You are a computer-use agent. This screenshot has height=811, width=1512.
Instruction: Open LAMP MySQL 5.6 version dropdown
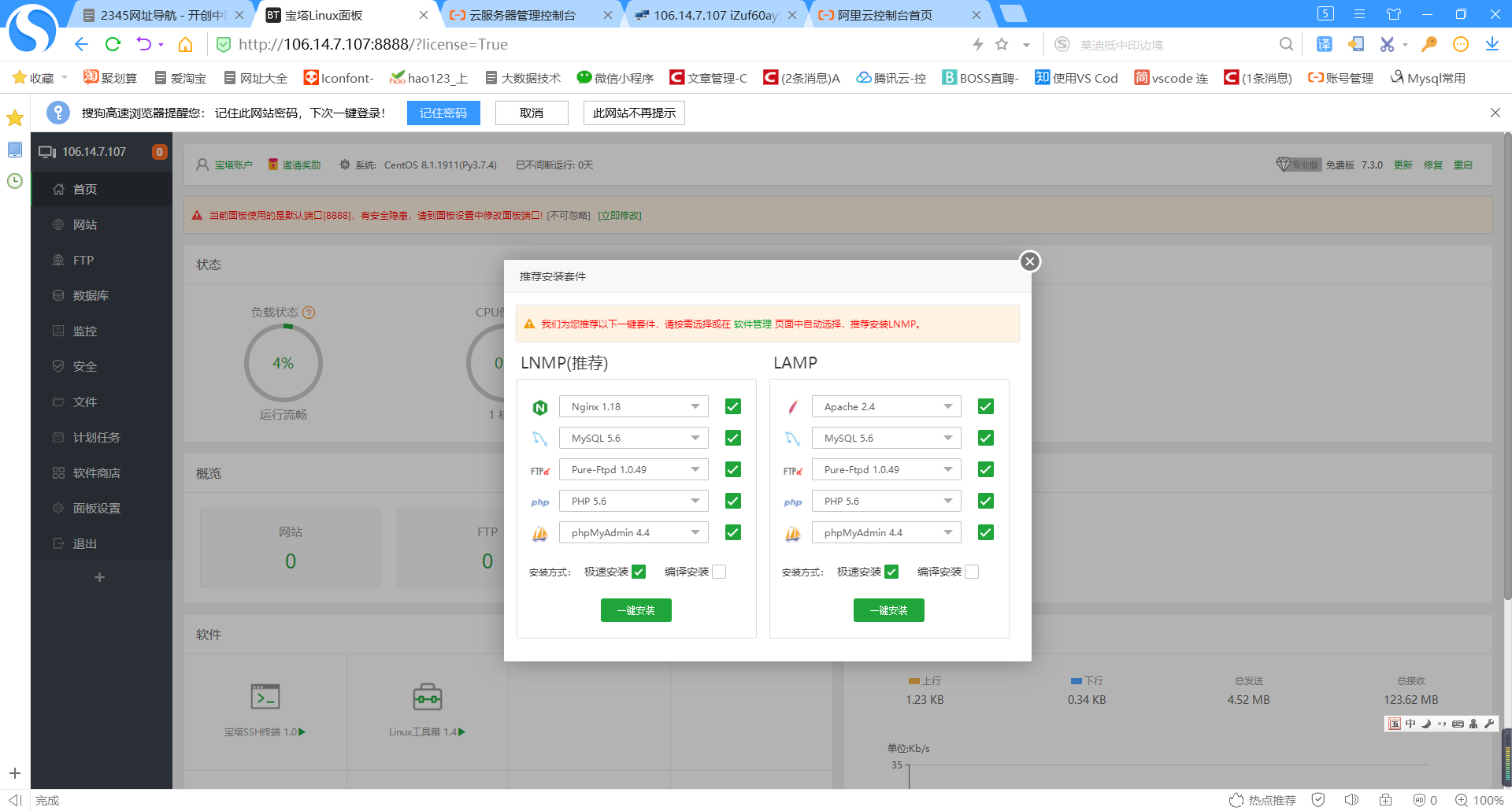pyautogui.click(x=887, y=438)
